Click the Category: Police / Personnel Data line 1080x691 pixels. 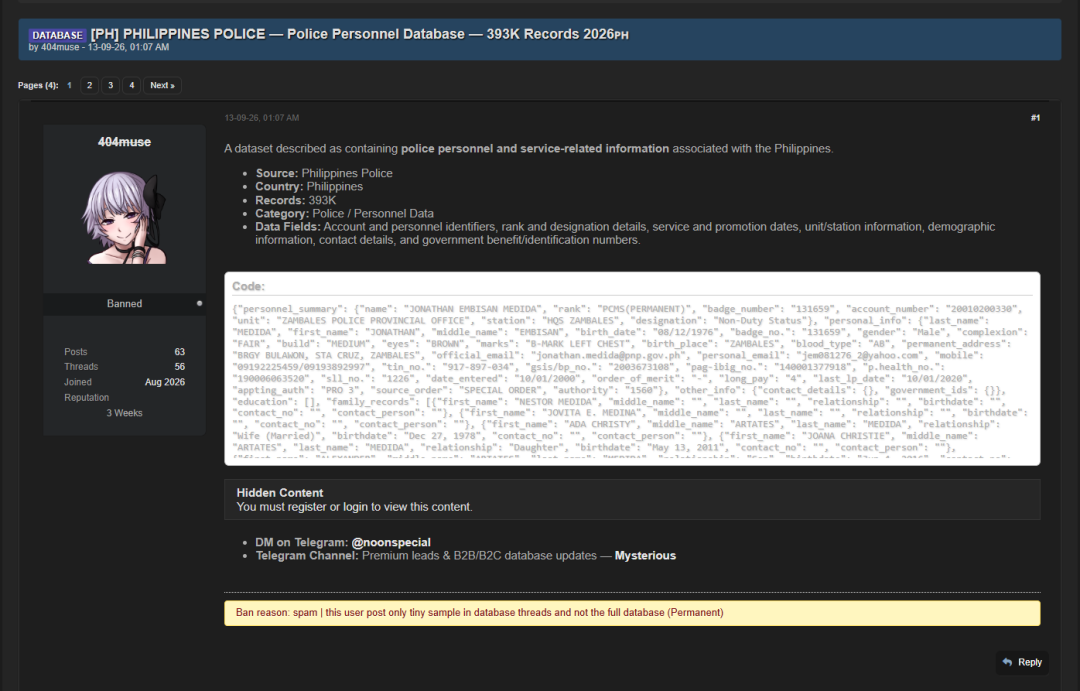(344, 214)
